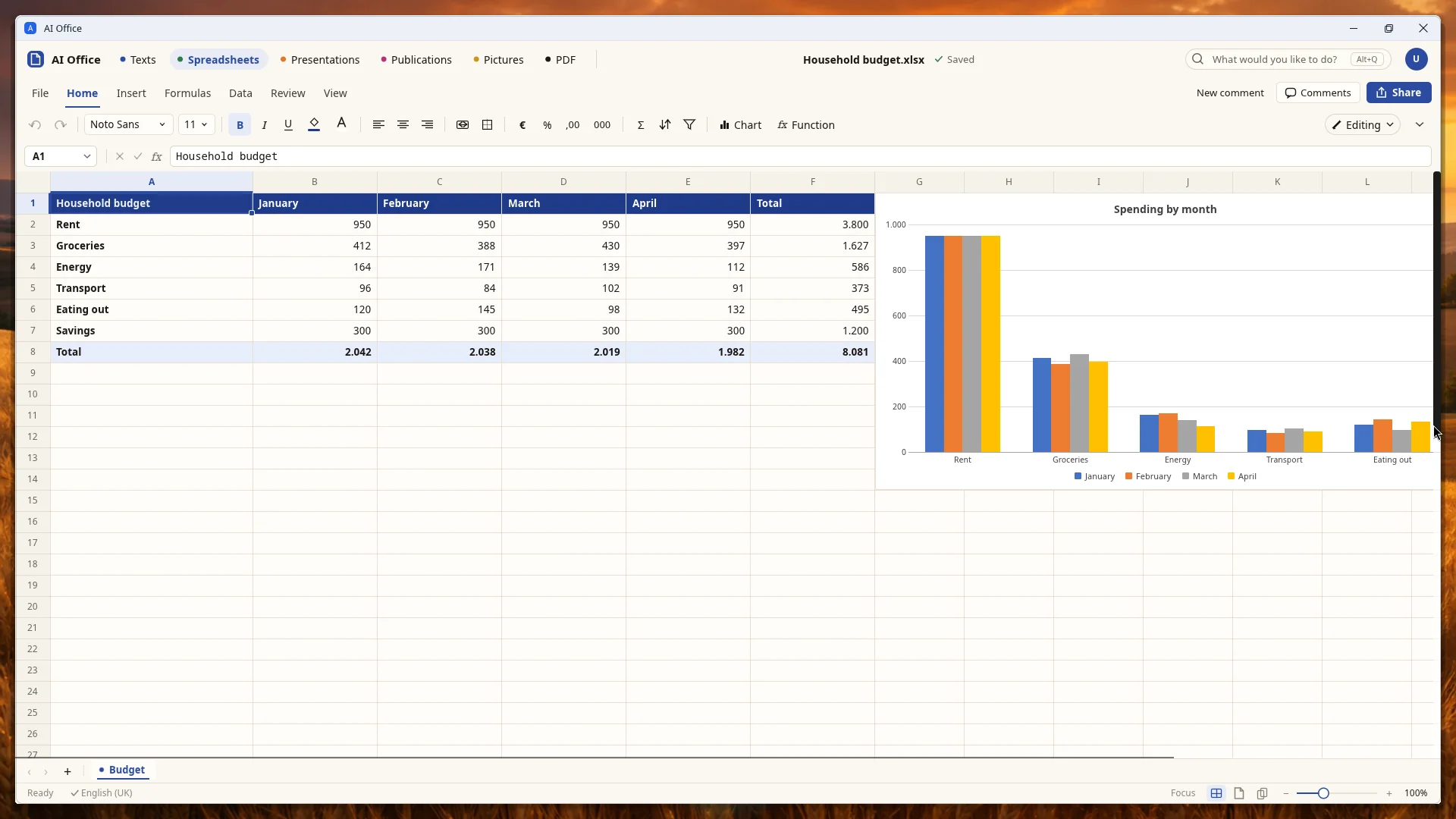
Task: Insert AutoSum sigma function
Action: (641, 125)
